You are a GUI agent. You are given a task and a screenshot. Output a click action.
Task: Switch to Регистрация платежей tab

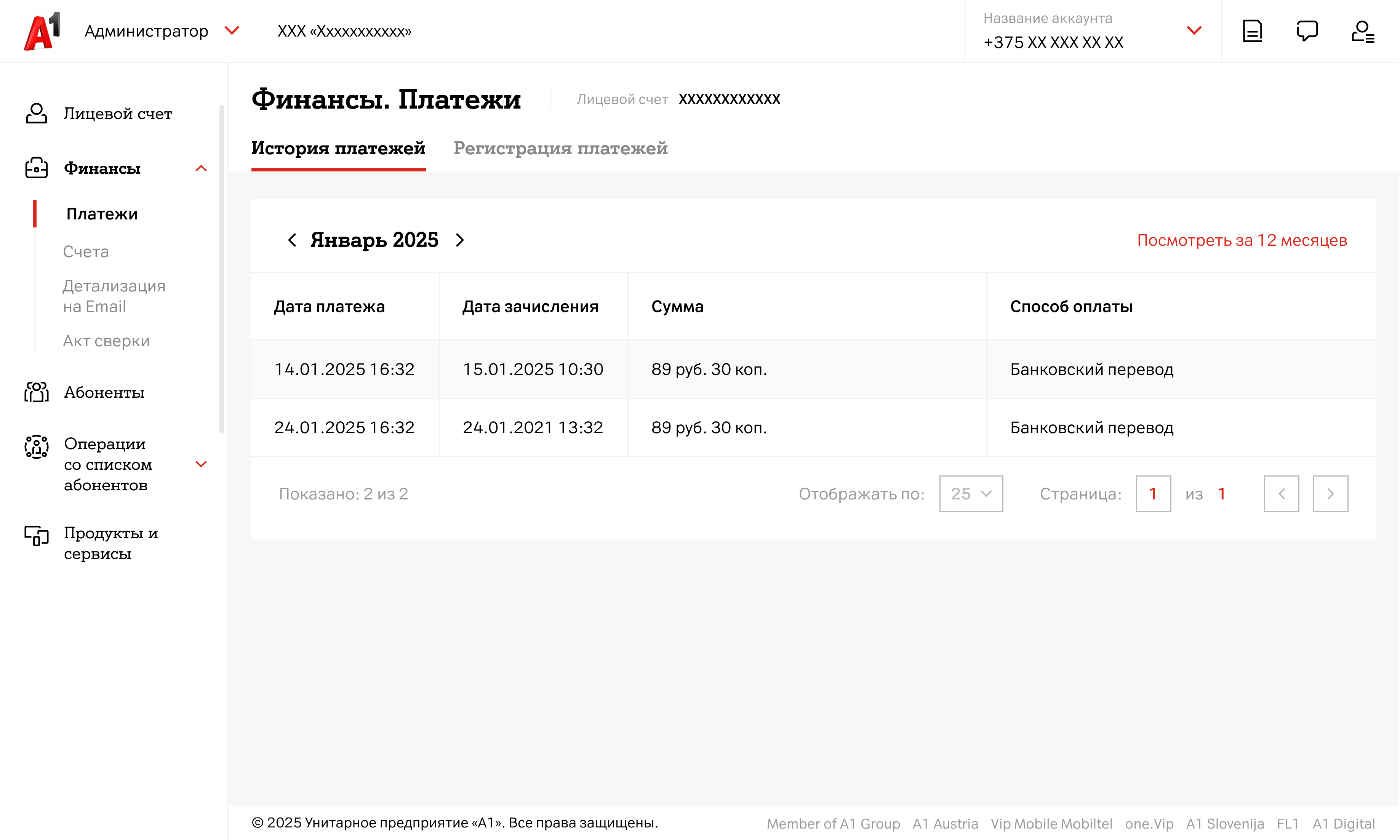click(x=560, y=148)
